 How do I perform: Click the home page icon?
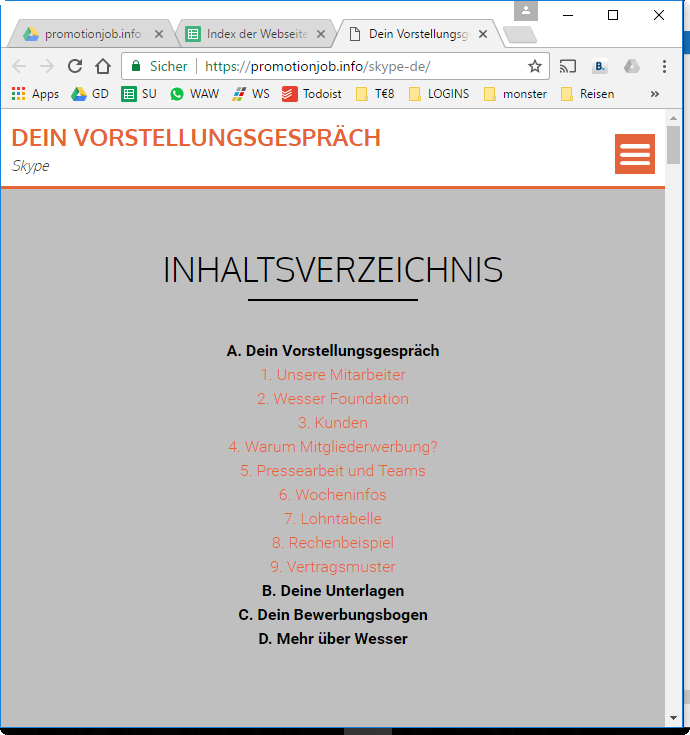(103, 66)
